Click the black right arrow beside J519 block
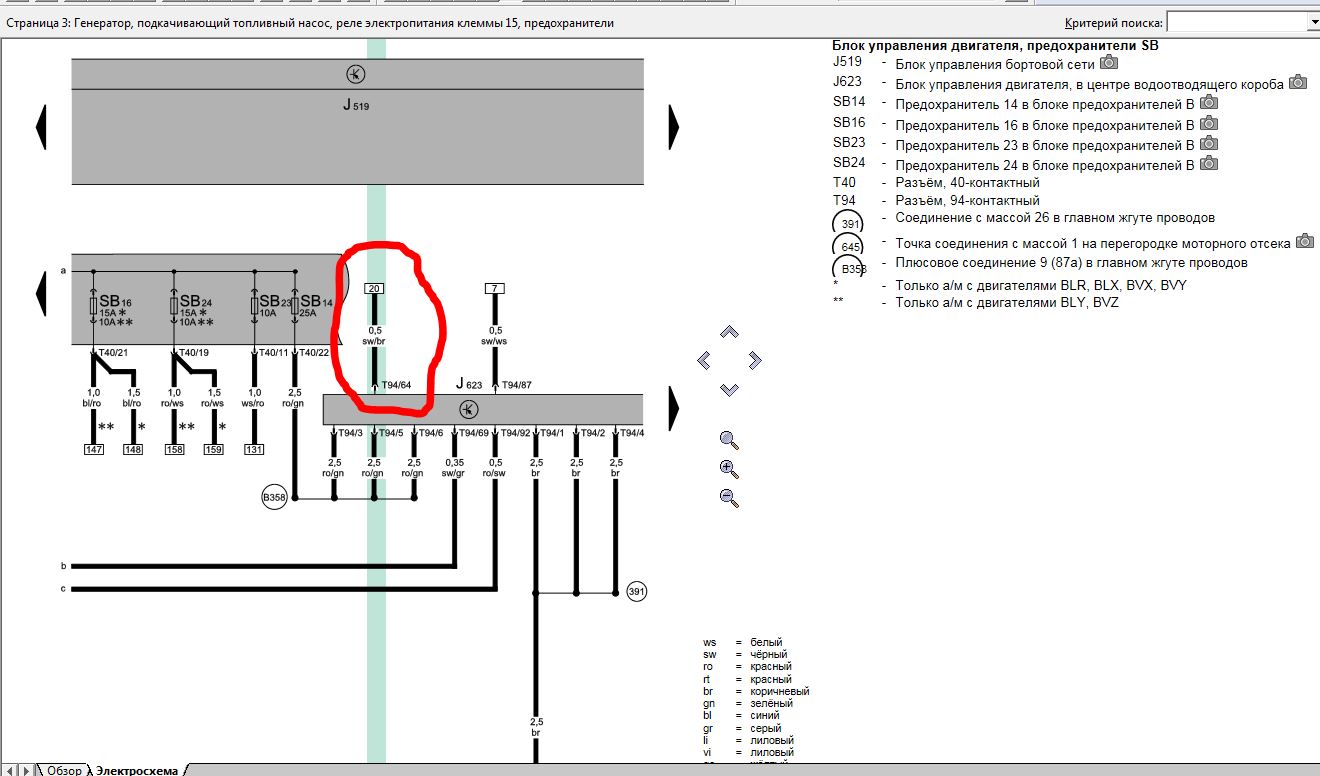Image resolution: width=1320 pixels, height=776 pixels. point(674,127)
